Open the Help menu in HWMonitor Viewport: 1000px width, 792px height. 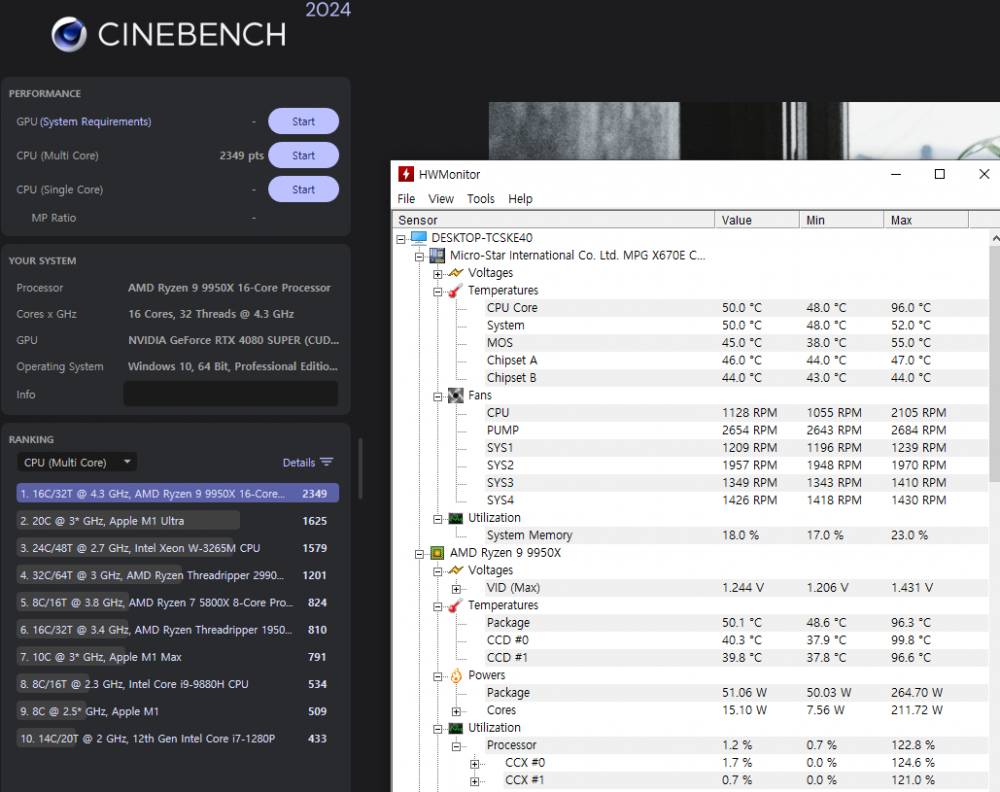(520, 199)
